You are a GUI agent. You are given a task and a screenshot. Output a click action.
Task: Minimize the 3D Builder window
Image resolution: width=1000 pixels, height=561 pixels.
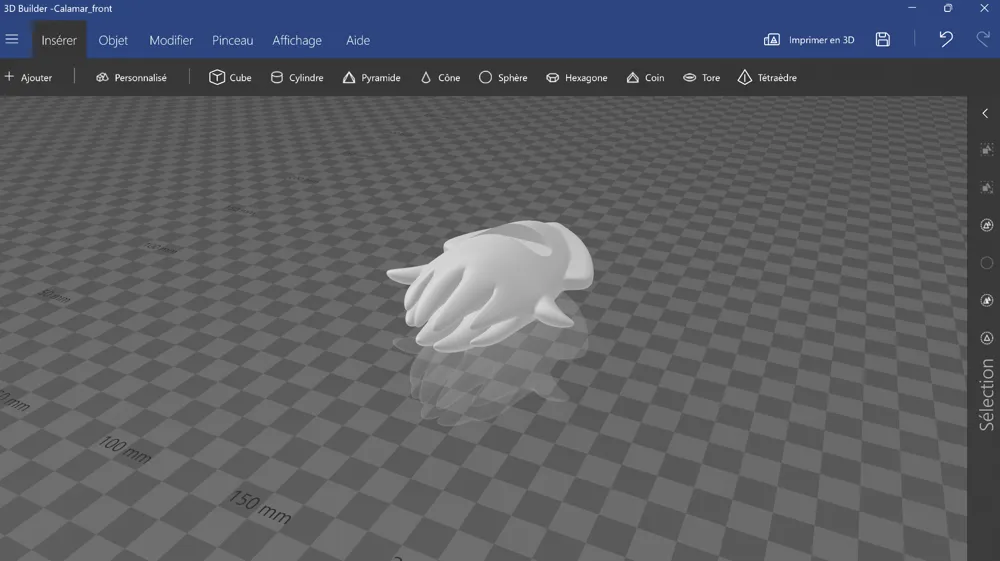point(912,8)
